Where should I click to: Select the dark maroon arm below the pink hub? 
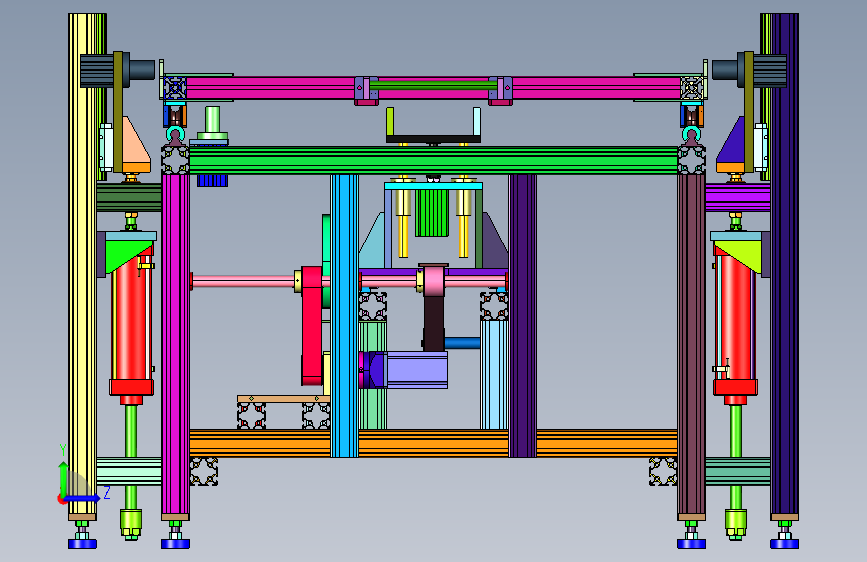point(434,322)
